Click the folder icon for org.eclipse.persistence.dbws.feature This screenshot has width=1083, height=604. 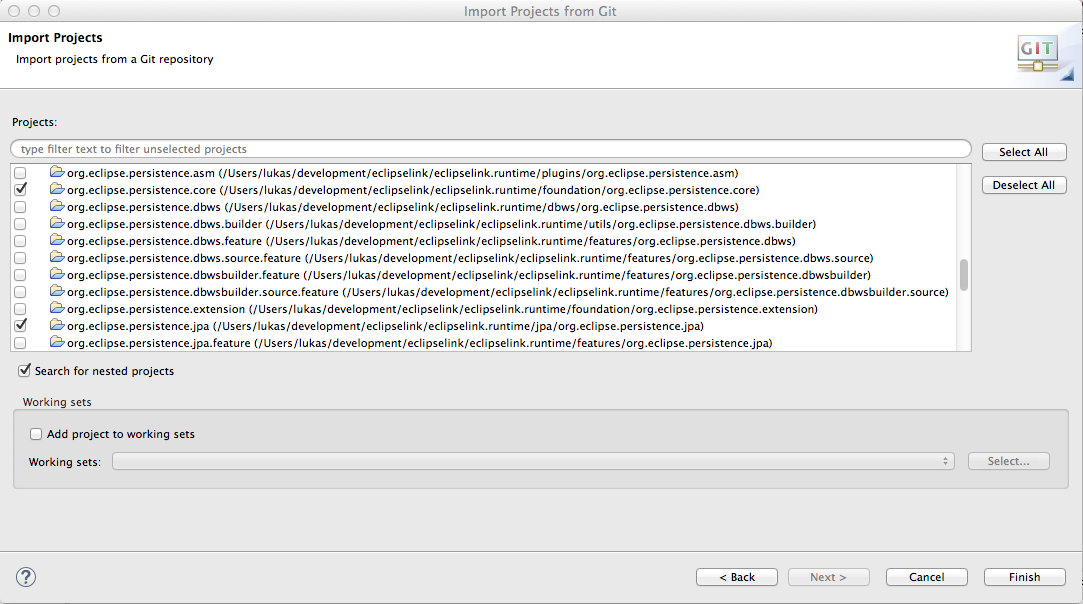[x=57, y=240]
